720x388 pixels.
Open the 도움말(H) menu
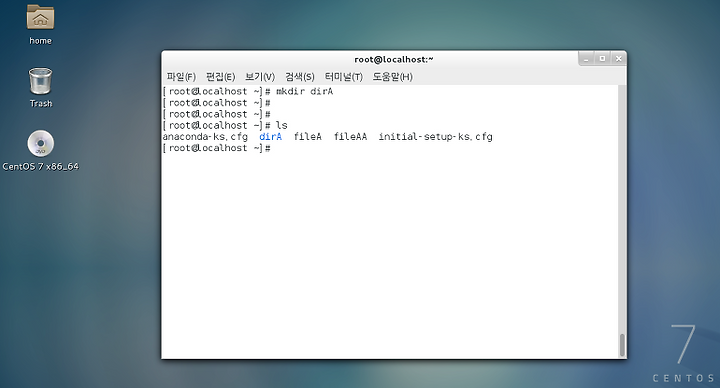click(x=393, y=77)
